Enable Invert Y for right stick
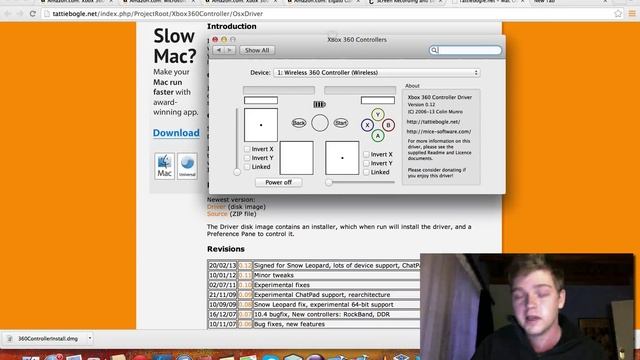Viewport: 640px width, 360px height. pos(366,163)
